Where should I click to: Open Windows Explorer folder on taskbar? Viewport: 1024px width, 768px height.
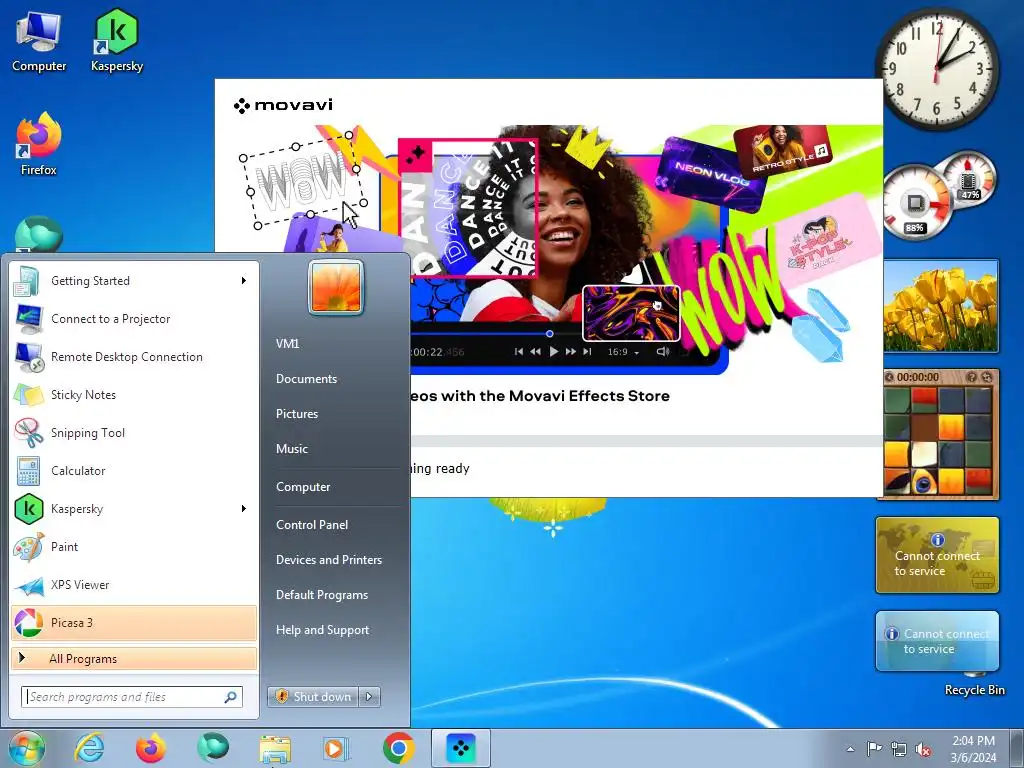(275, 749)
